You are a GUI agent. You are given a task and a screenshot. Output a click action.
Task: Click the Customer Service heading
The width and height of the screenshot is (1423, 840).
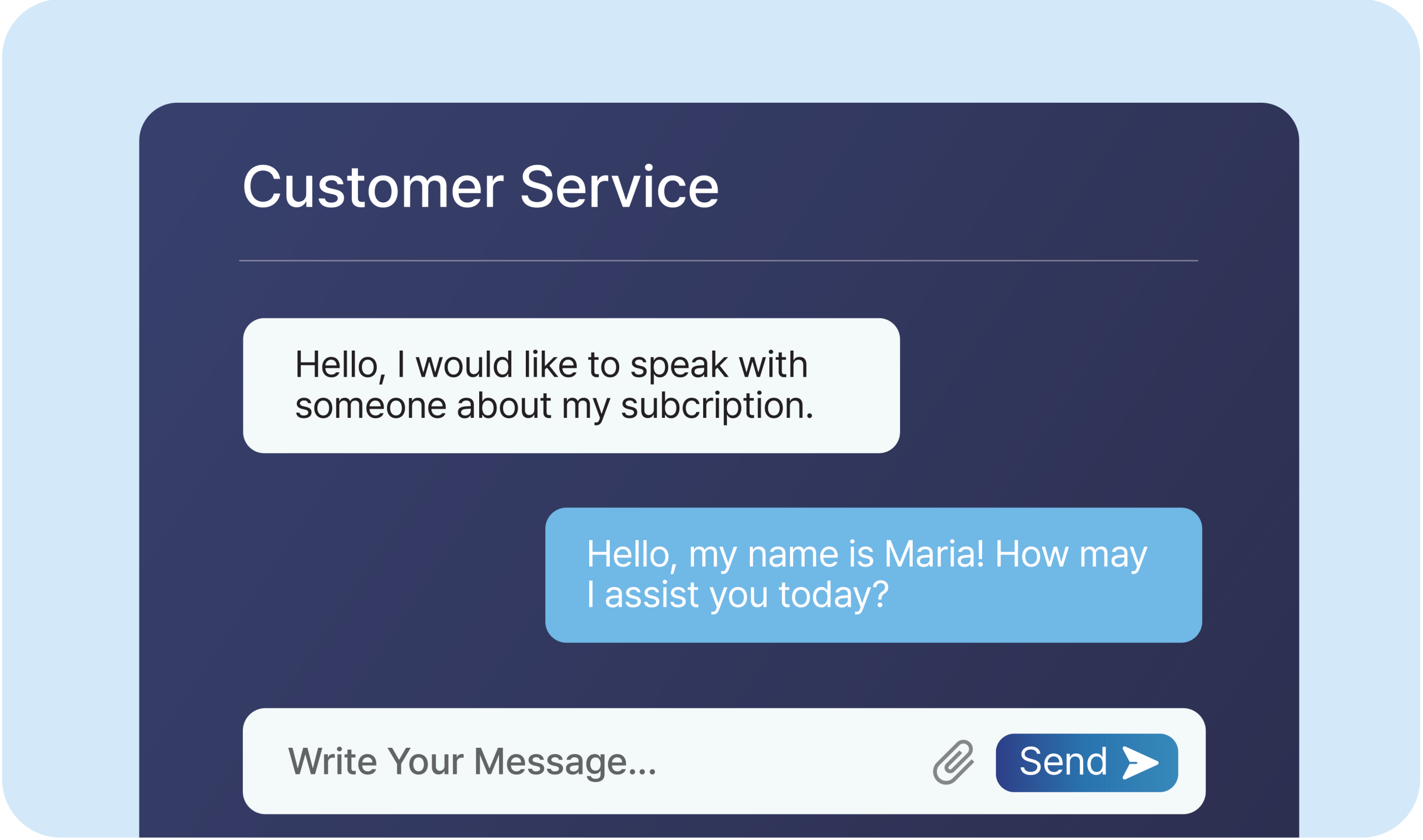point(480,187)
